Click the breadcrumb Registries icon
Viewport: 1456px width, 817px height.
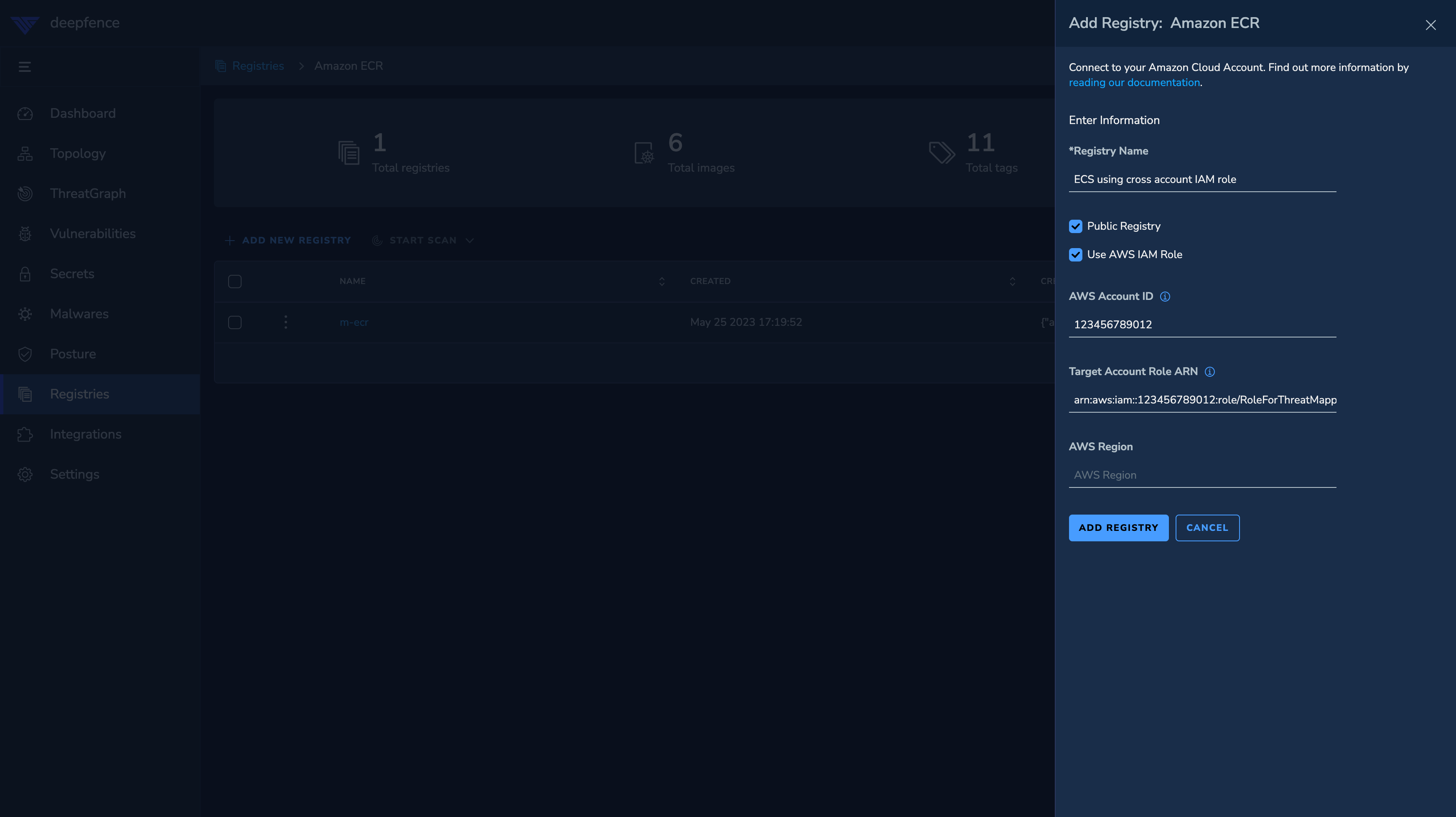(220, 66)
